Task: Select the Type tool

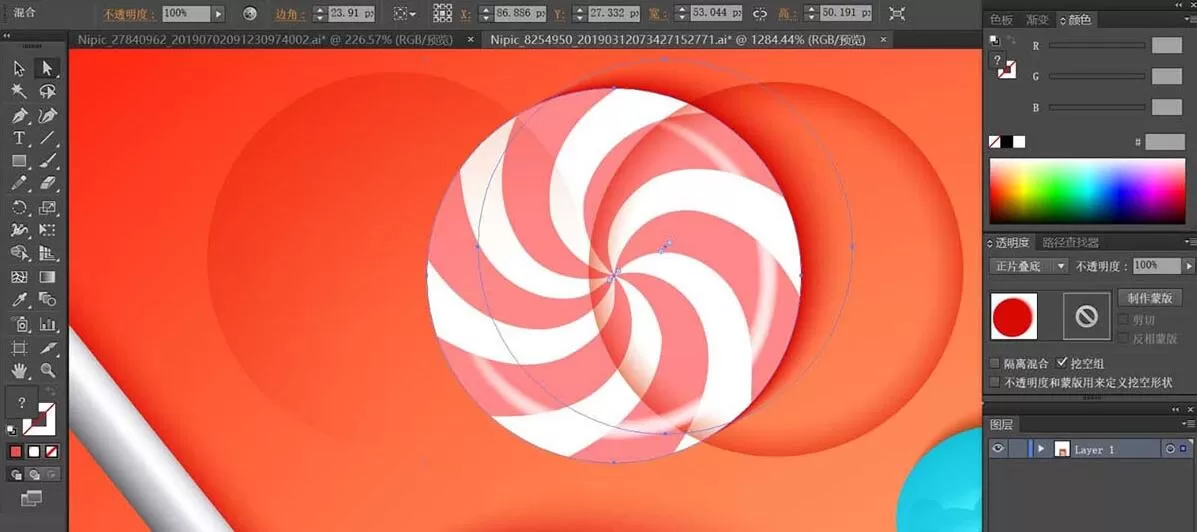Action: tap(19, 138)
